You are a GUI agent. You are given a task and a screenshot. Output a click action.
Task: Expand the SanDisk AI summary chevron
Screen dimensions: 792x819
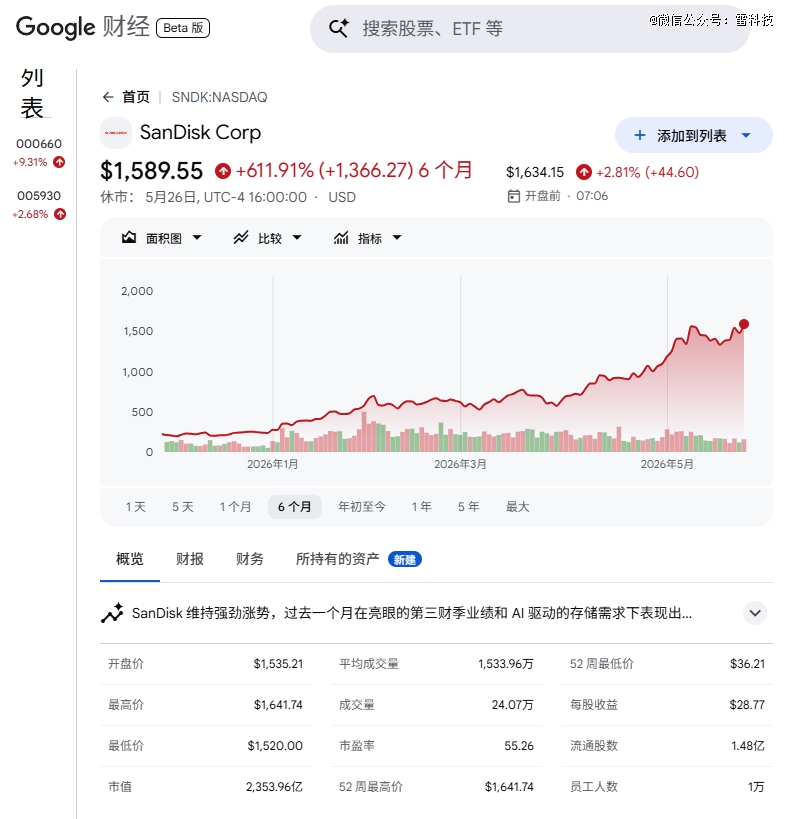click(755, 613)
